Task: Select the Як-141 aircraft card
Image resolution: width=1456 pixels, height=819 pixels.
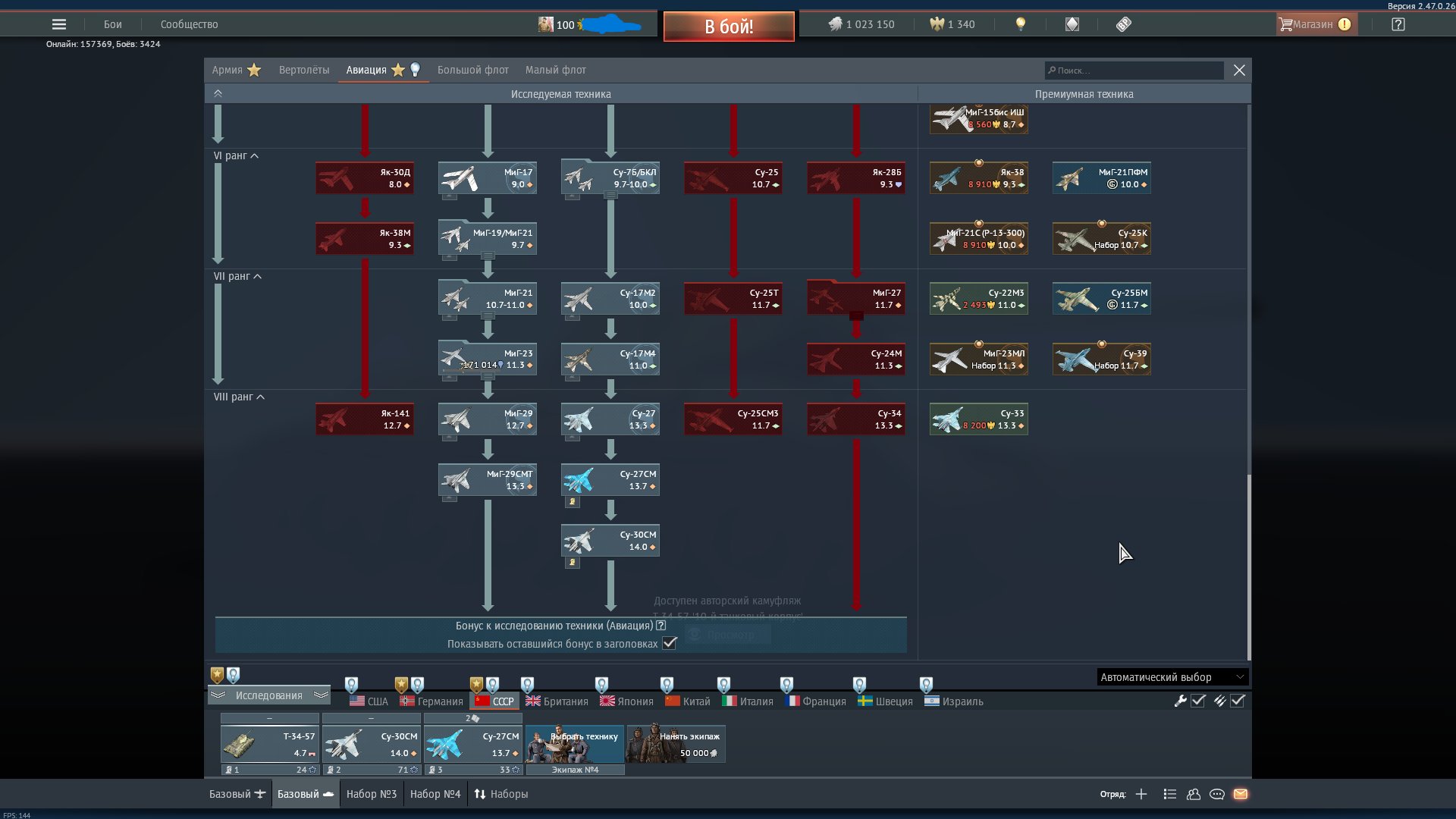Action: tap(365, 419)
